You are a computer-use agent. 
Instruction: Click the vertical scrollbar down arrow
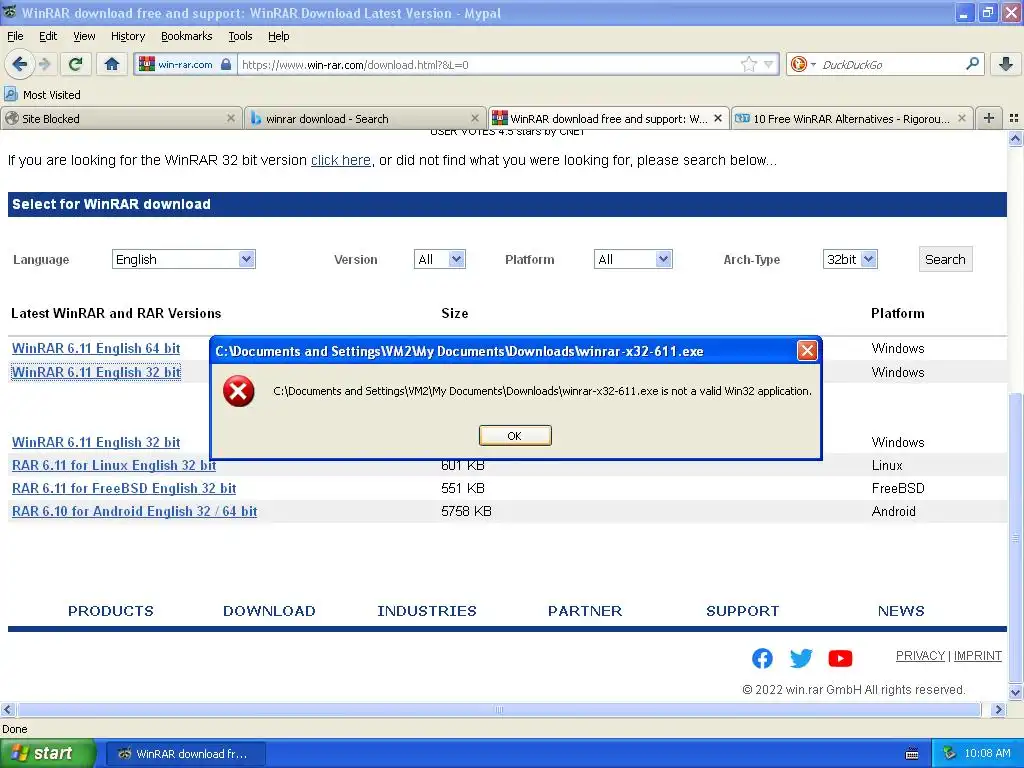1015,693
